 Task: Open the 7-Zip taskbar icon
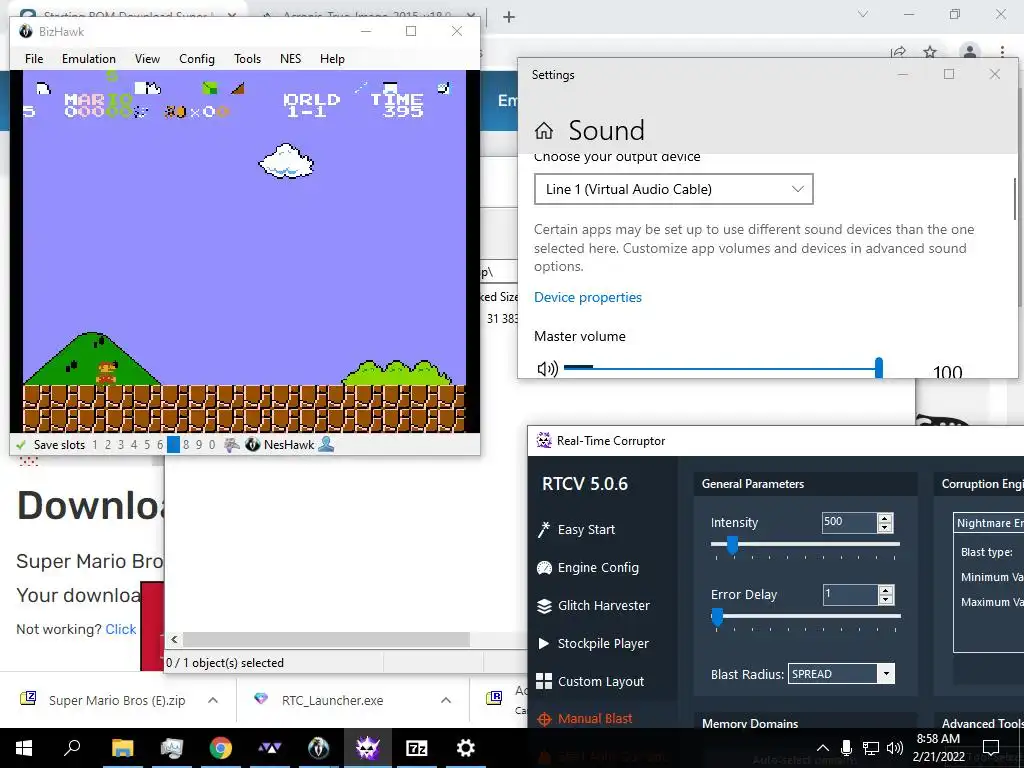[x=417, y=748]
